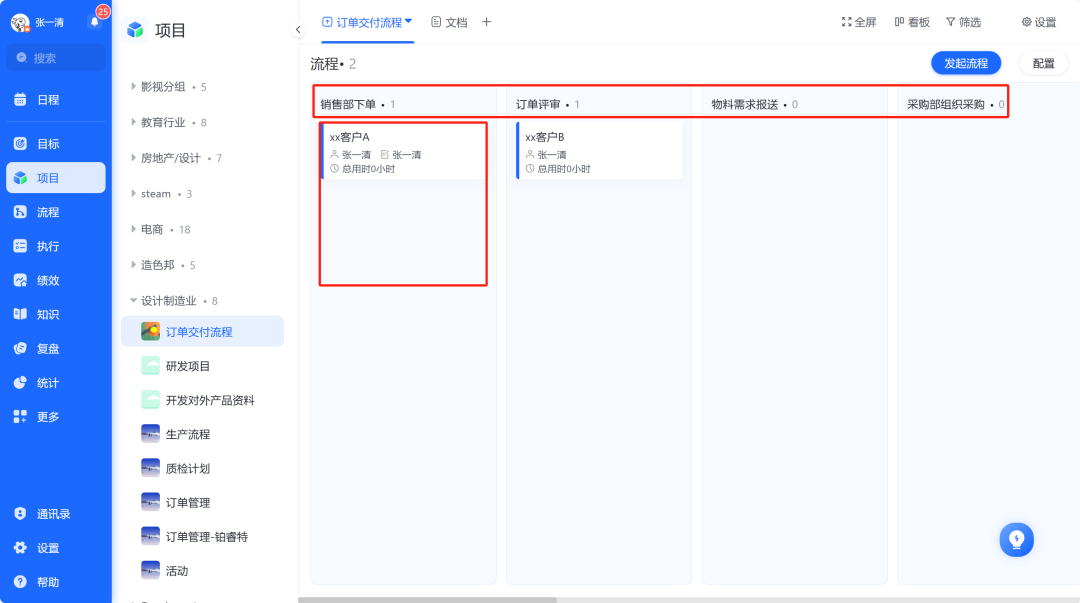Open 更多 apps in the sidebar
This screenshot has width=1080, height=603.
(56, 417)
